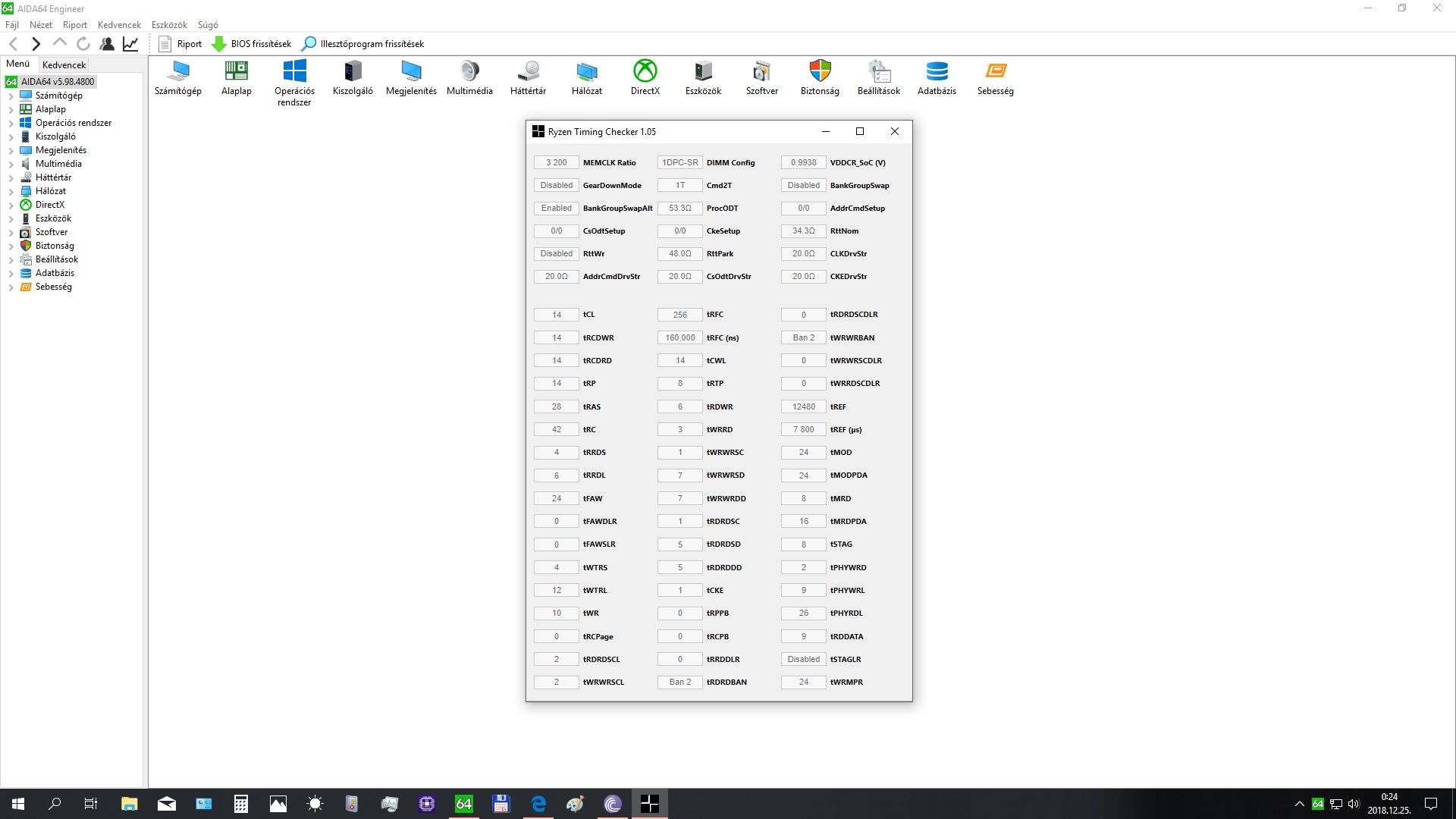Image resolution: width=1456 pixels, height=819 pixels.
Task: Click the GearDownMode Disabled field
Action: coord(556,185)
